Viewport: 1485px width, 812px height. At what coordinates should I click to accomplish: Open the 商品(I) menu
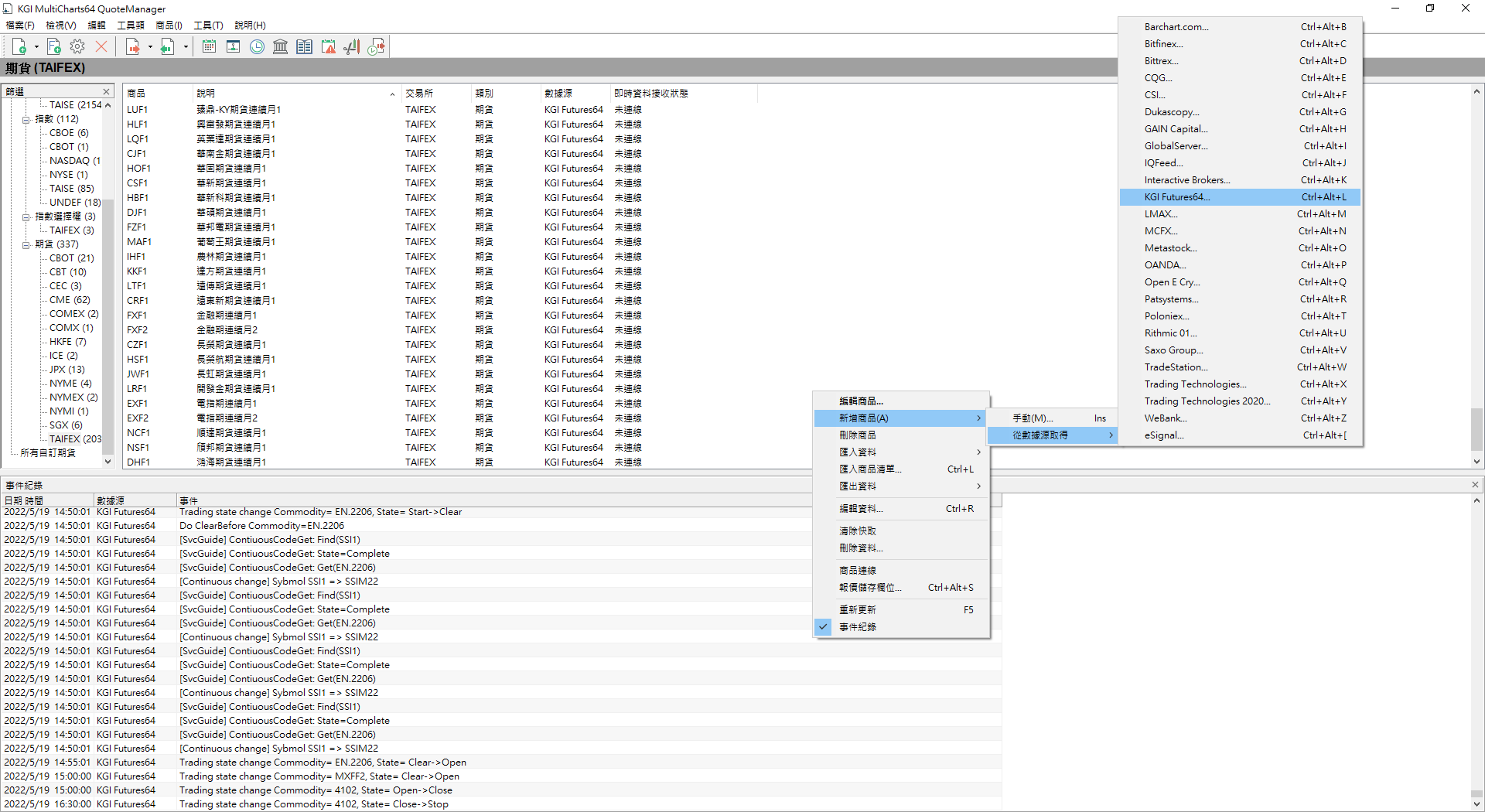[169, 26]
